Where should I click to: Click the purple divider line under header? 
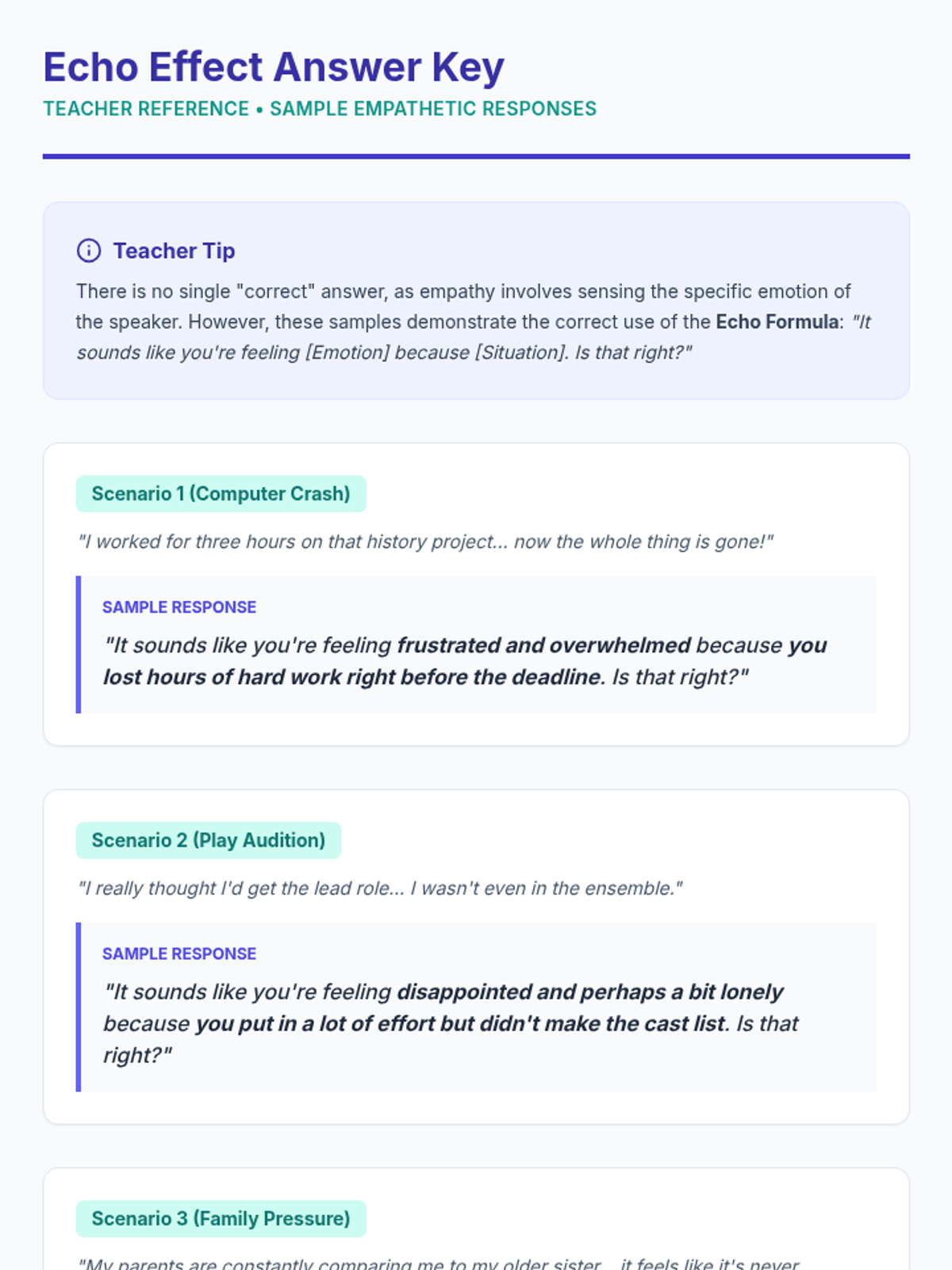[x=476, y=156]
